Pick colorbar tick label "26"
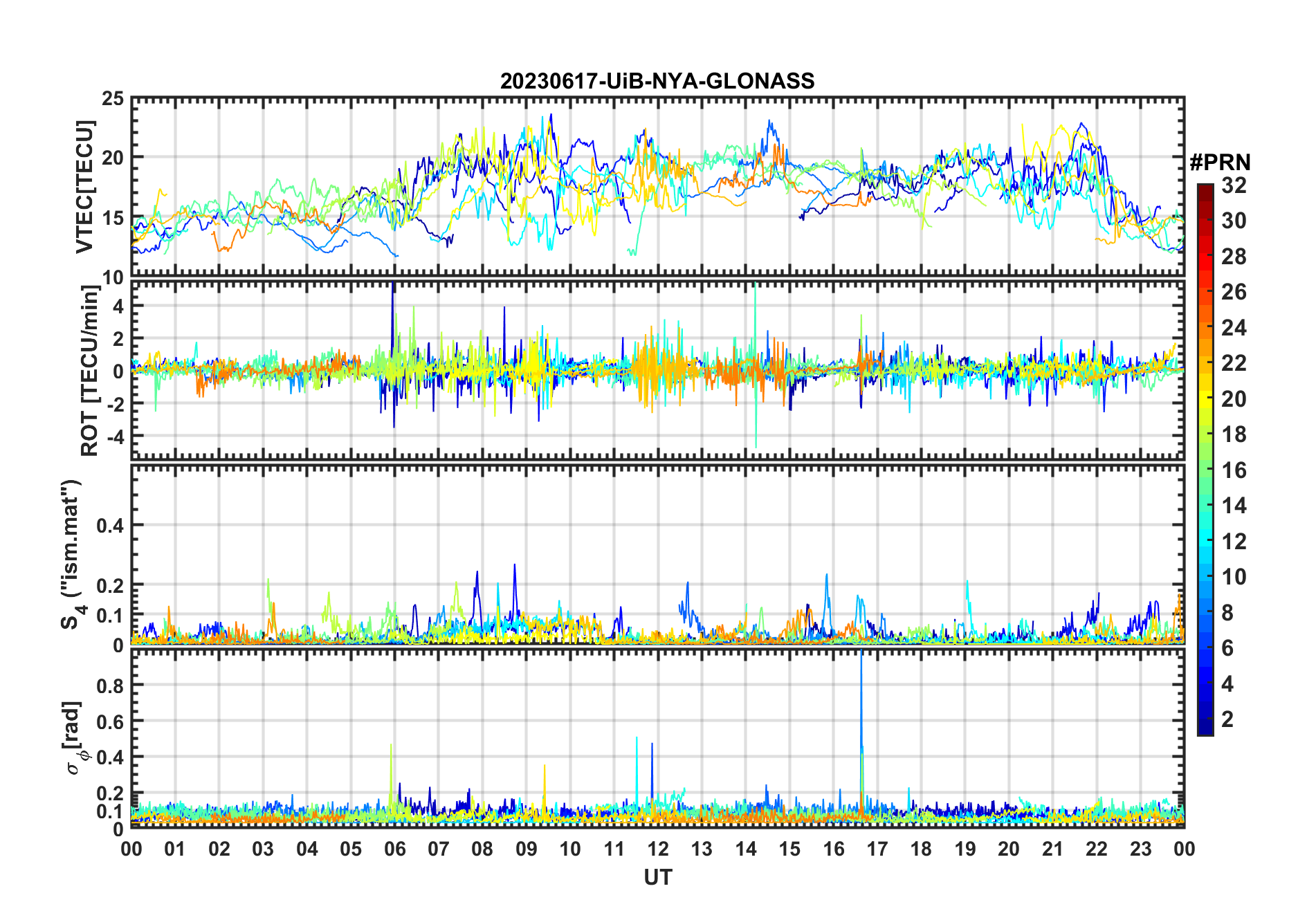1316x920 pixels. pos(1234,292)
